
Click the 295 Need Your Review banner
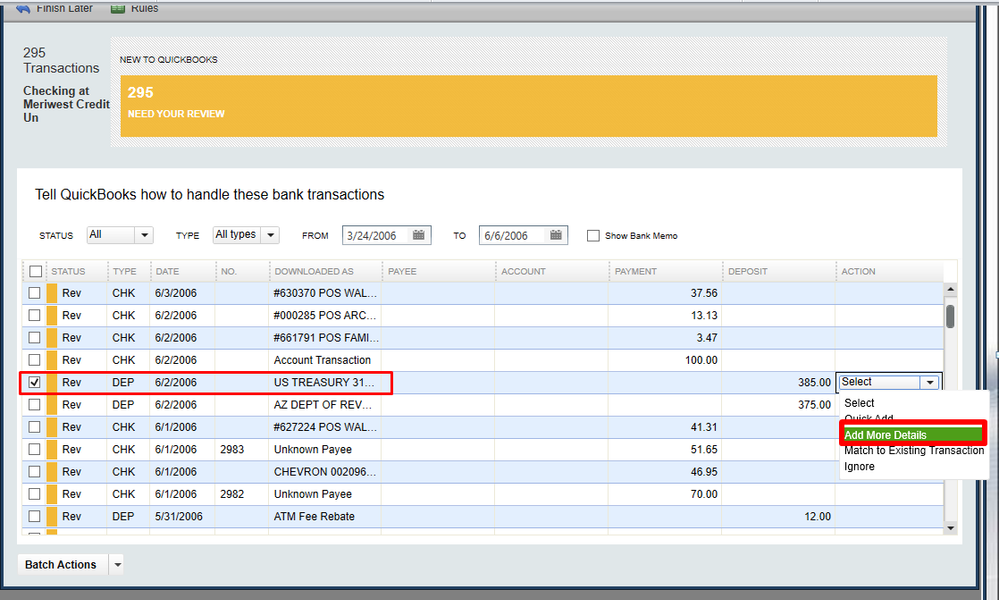[x=528, y=105]
